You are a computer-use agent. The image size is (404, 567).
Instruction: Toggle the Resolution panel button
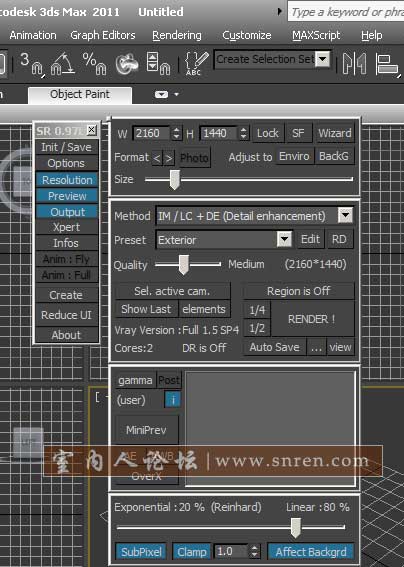(x=67, y=180)
